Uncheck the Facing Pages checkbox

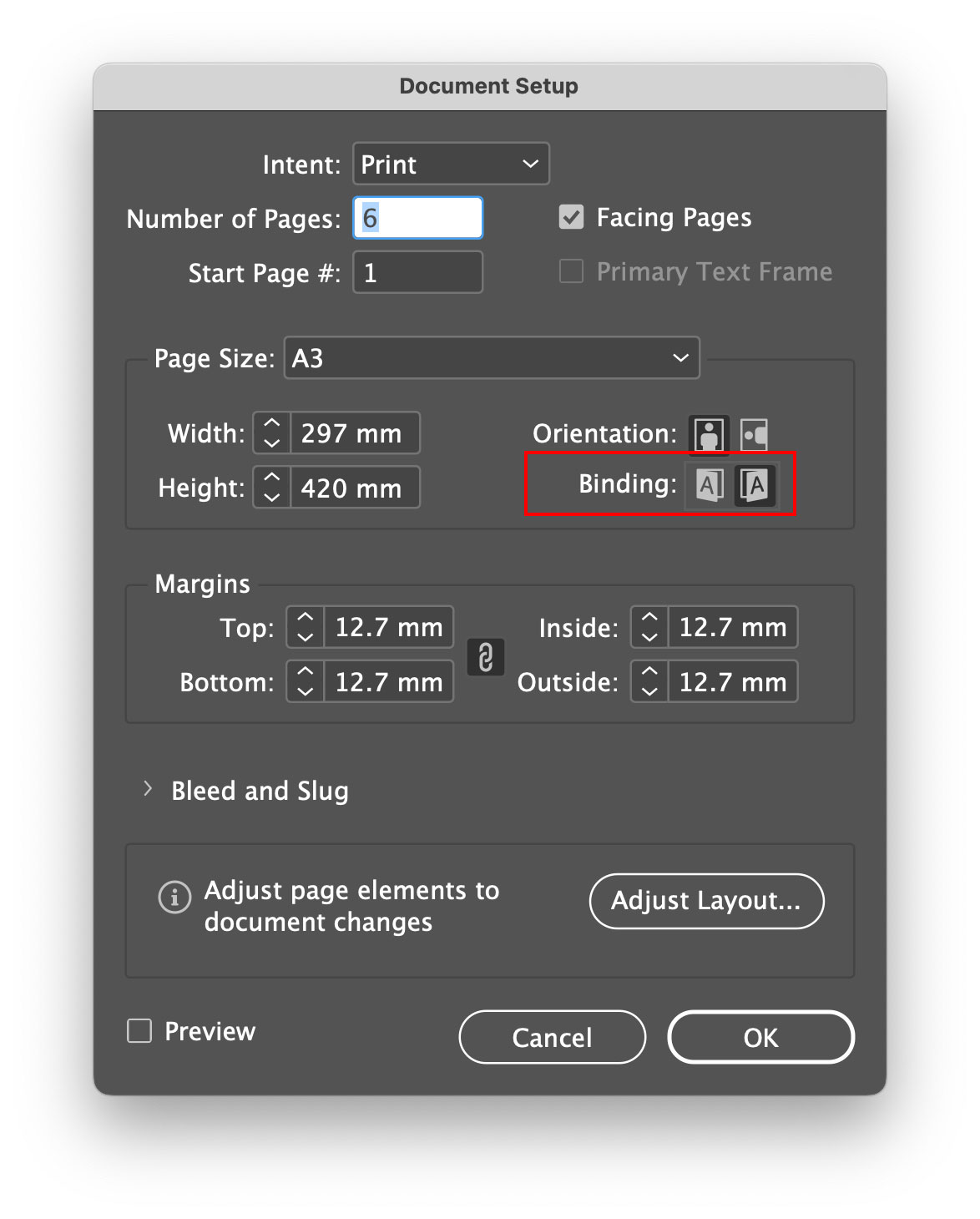click(x=571, y=217)
